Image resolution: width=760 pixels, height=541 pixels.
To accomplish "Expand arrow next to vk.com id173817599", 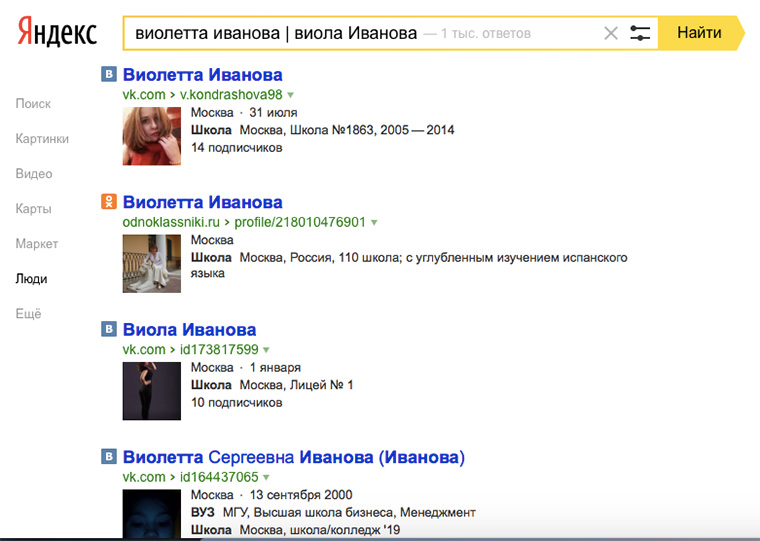I will click(x=266, y=350).
